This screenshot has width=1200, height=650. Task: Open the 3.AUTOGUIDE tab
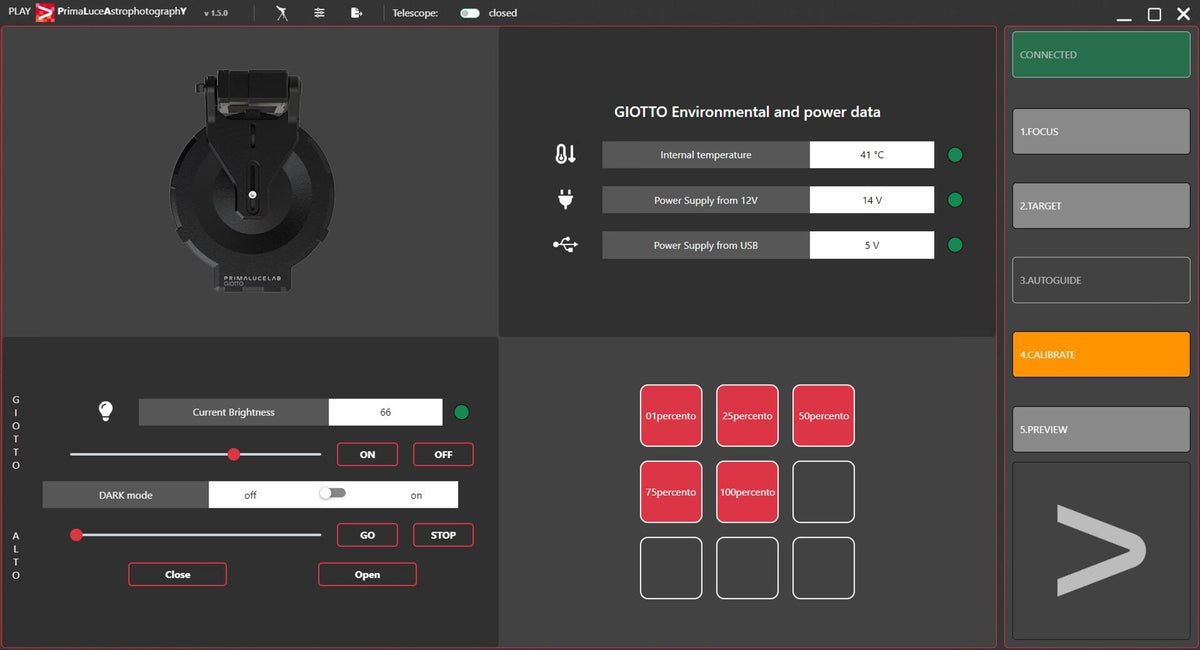coord(1101,280)
